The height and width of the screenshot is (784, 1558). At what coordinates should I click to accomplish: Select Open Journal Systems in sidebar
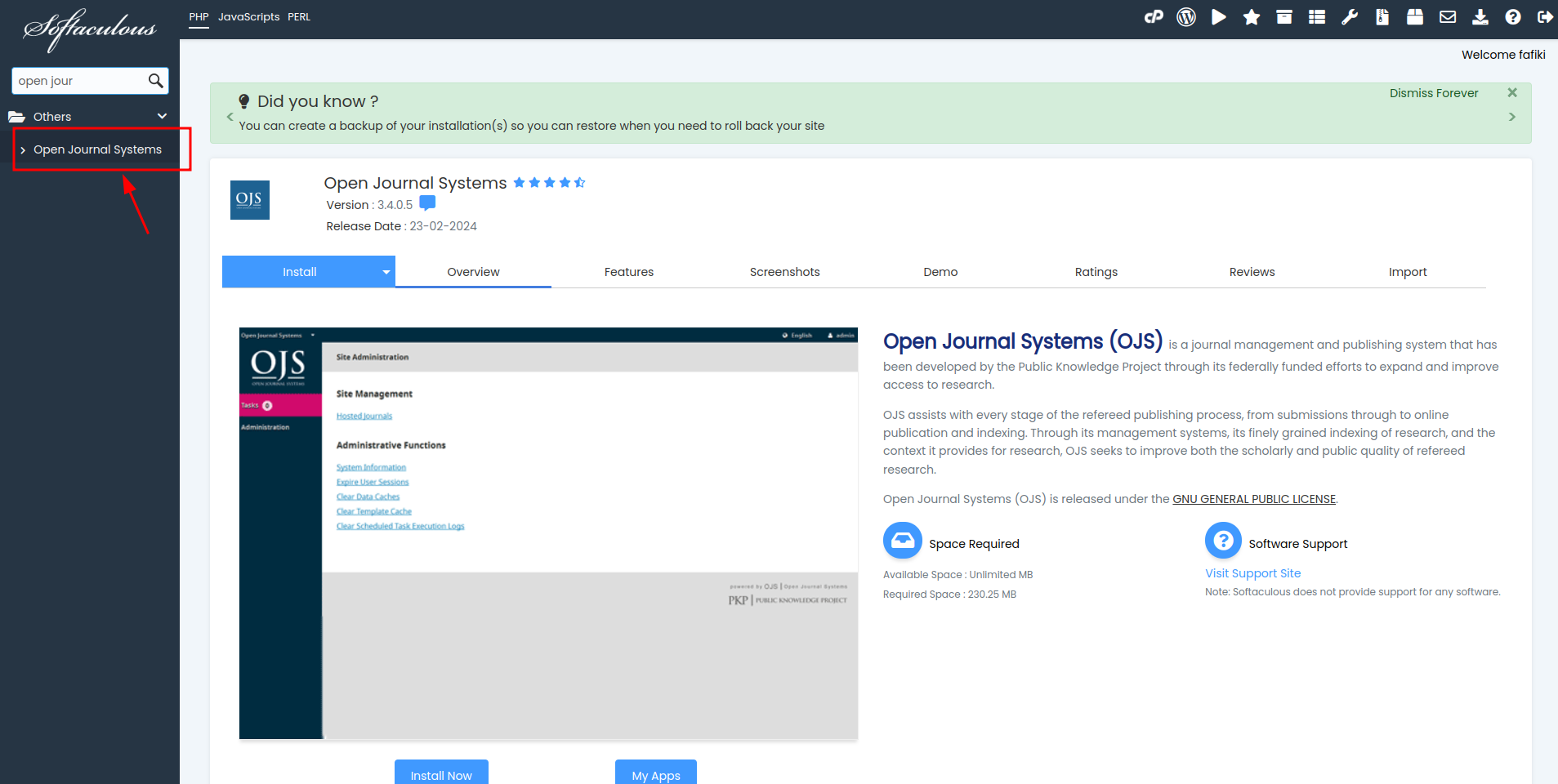point(97,149)
